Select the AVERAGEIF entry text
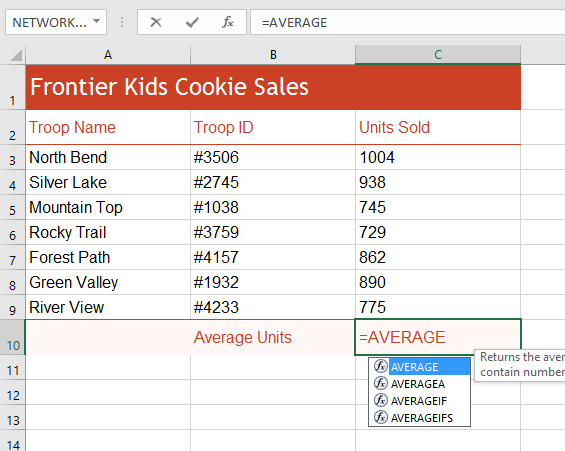Image resolution: width=565 pixels, height=451 pixels. click(x=419, y=401)
